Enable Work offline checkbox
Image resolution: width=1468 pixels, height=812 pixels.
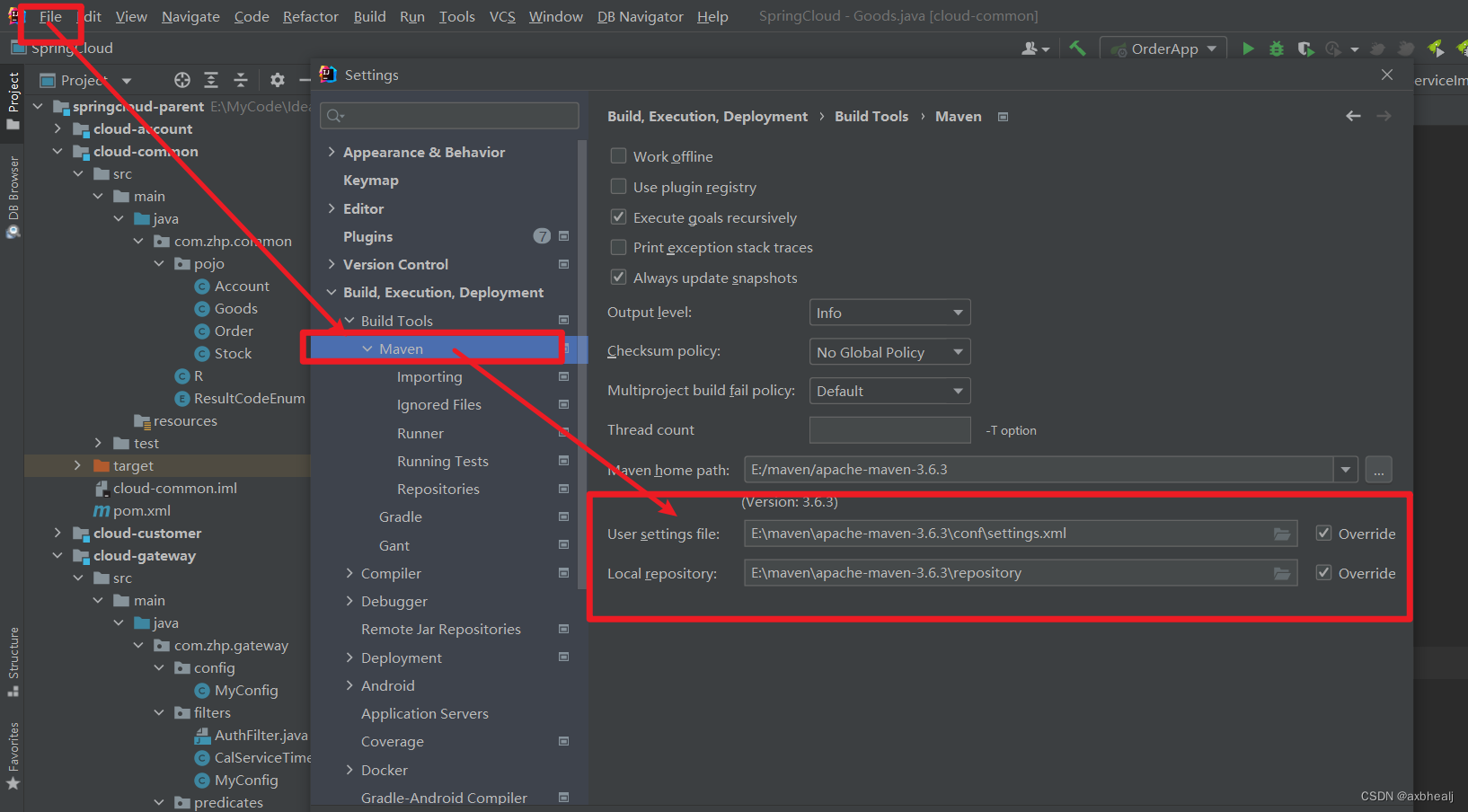click(618, 156)
